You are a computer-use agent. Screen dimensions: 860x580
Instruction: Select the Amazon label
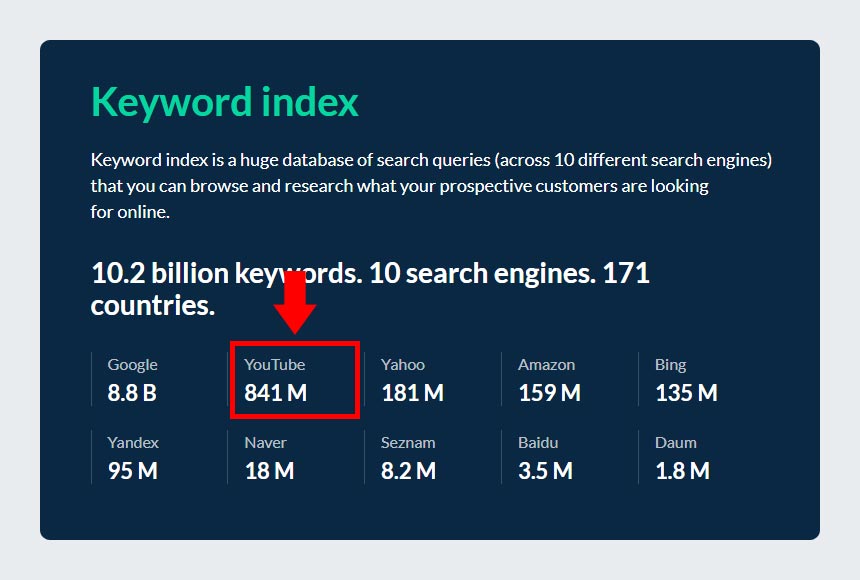pos(546,364)
